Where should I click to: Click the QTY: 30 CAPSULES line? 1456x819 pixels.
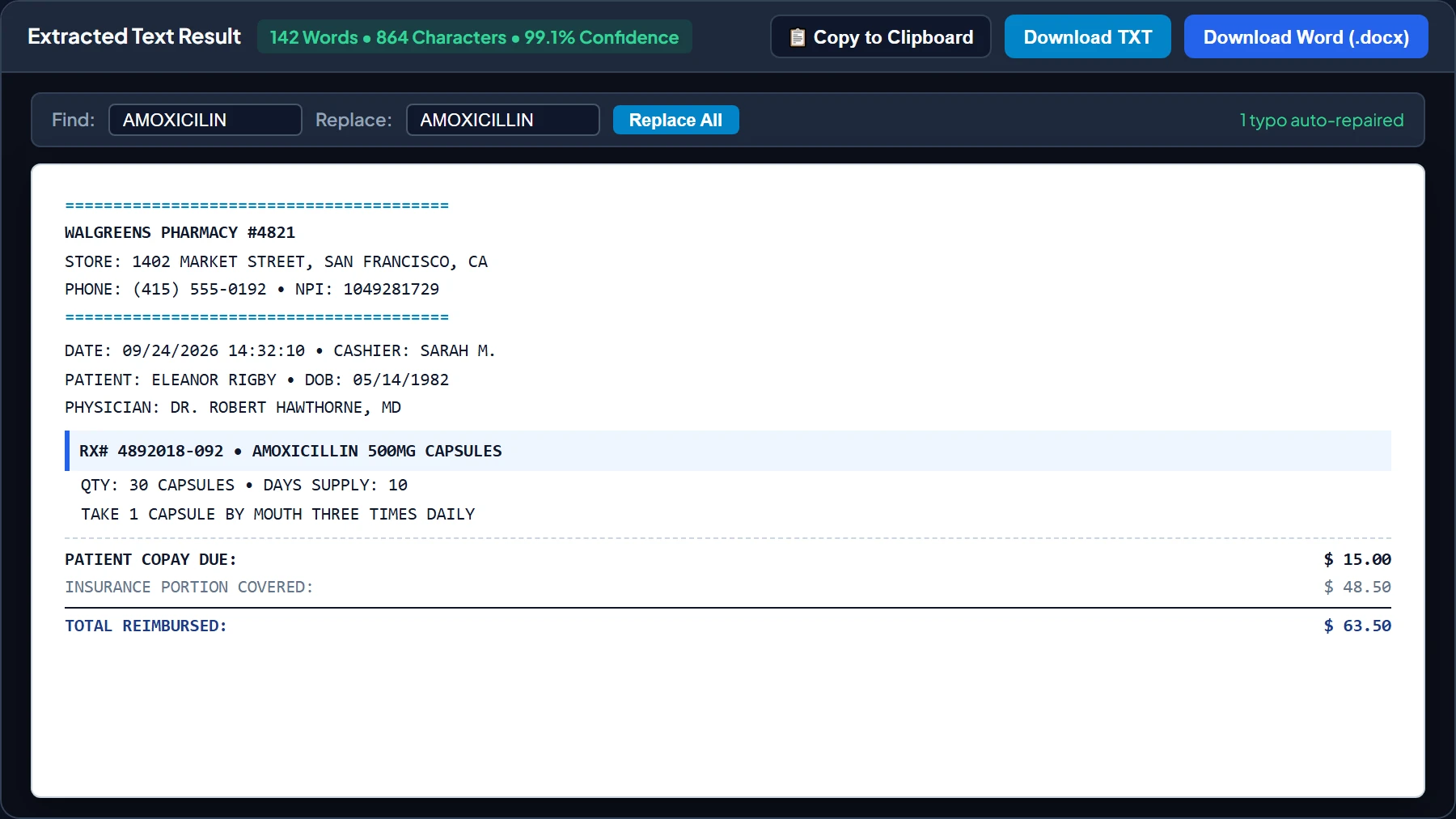tap(243, 485)
